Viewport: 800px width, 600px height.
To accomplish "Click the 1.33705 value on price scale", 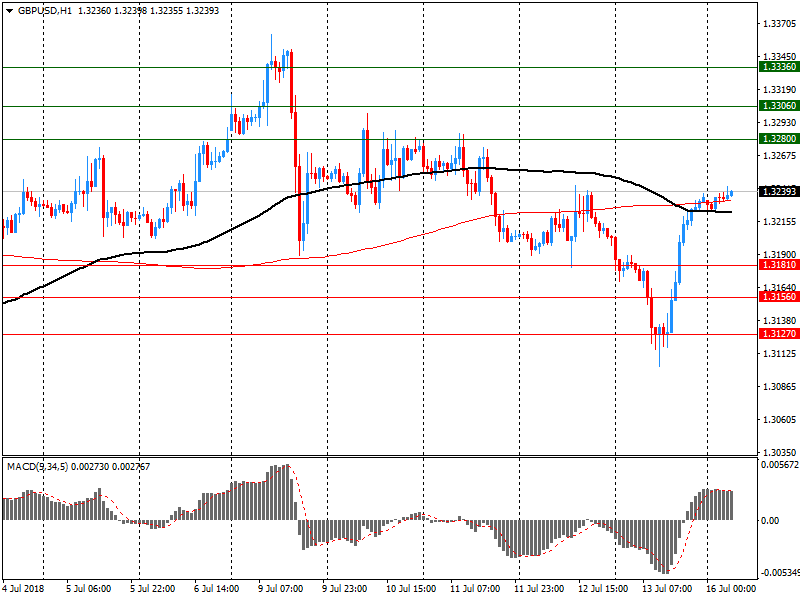I will pos(778,23).
